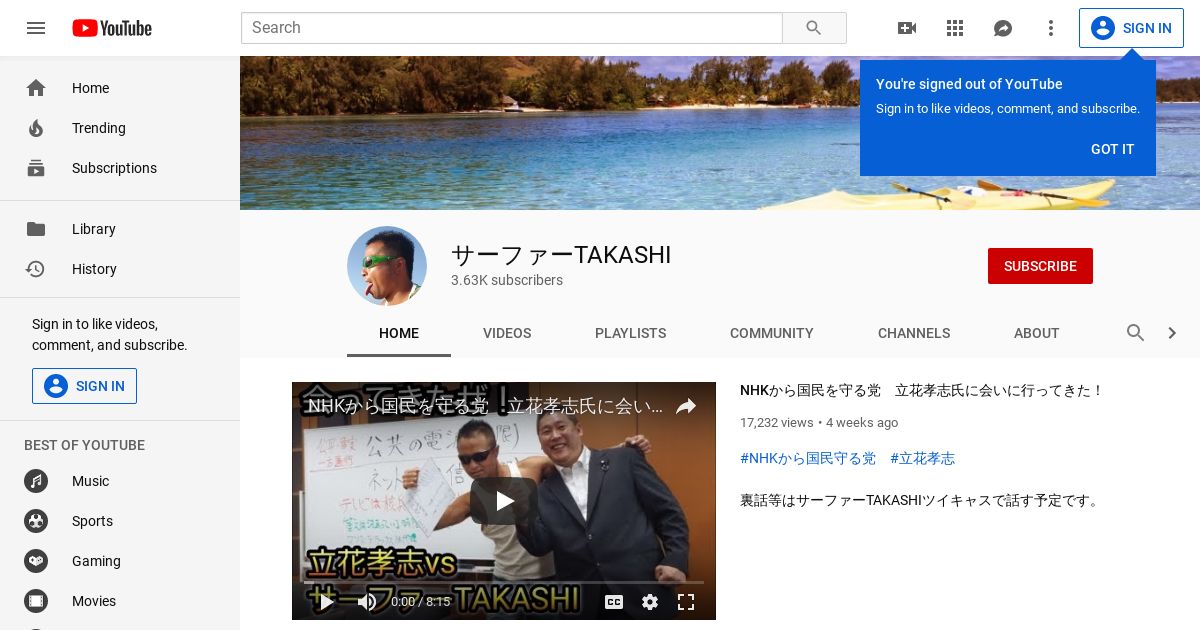Enter full screen mode on player
This screenshot has width=1200, height=630.
point(686,602)
